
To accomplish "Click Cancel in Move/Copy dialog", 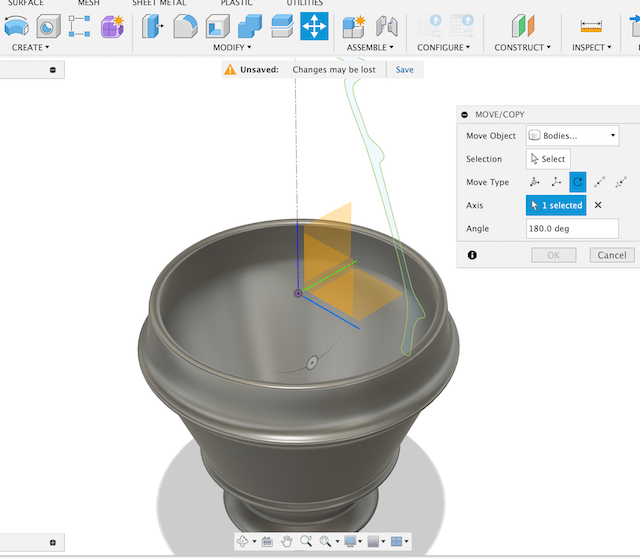I will pos(611,255).
